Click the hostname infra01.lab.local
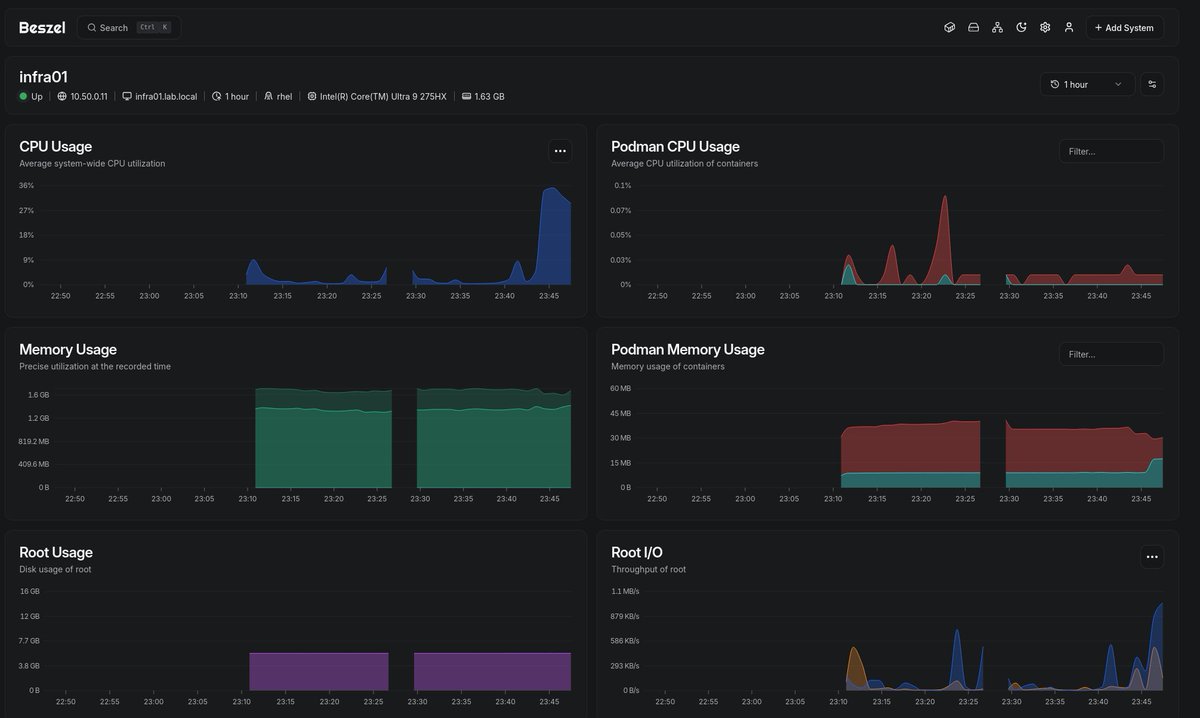The height and width of the screenshot is (718, 1200). click(x=166, y=97)
